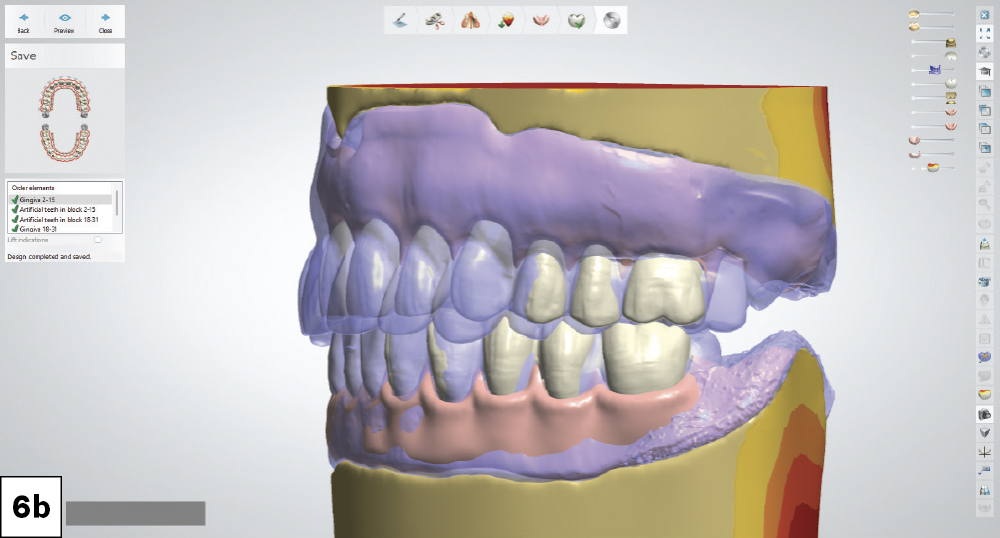The image size is (1000, 538).
Task: Go back using the Back arrow button
Action: (24, 22)
